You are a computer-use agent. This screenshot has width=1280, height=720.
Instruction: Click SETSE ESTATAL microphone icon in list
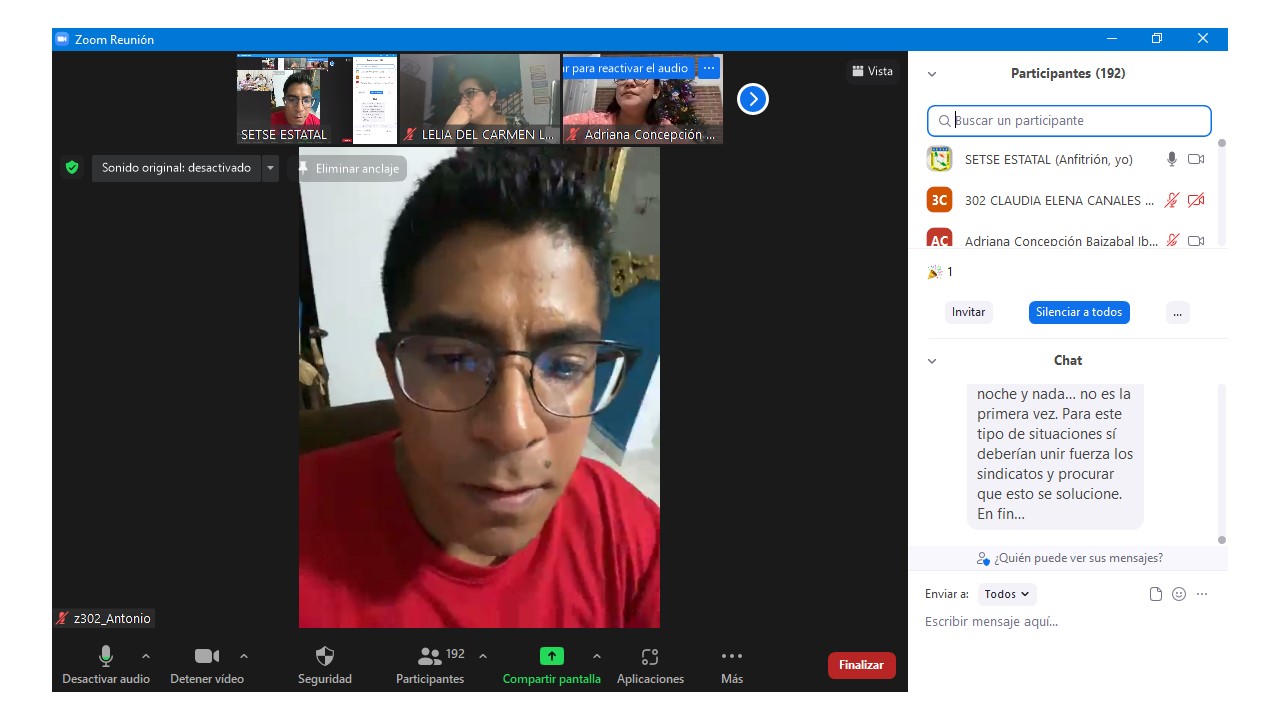pos(1172,159)
